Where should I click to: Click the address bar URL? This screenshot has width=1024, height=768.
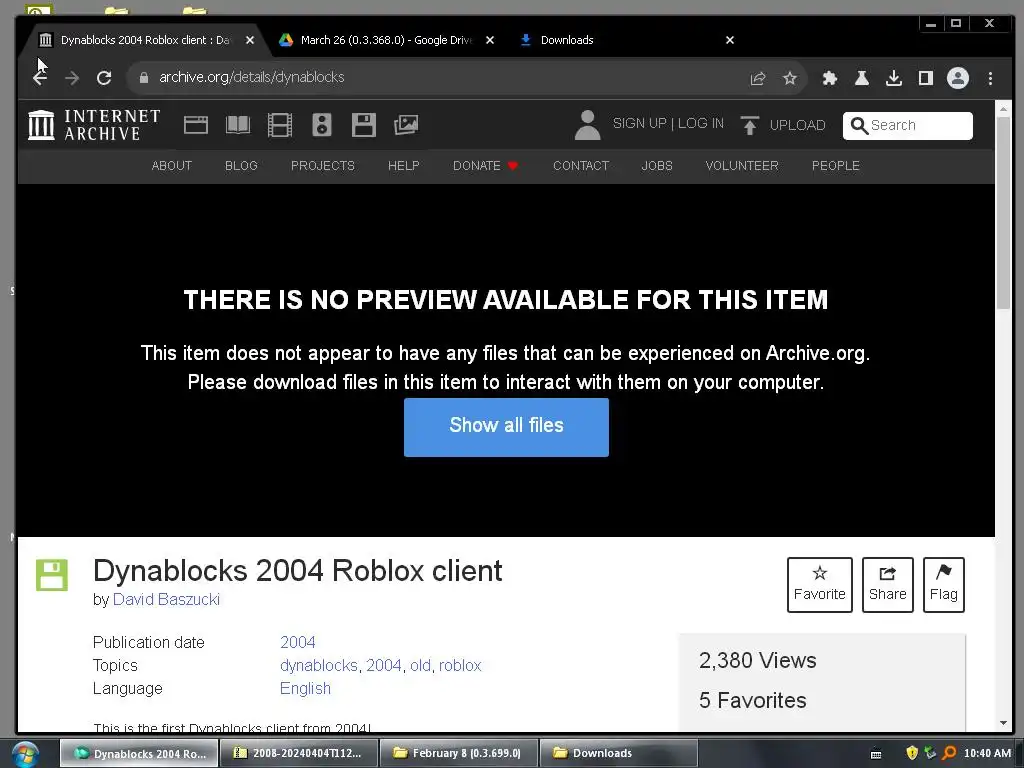pyautogui.click(x=251, y=77)
